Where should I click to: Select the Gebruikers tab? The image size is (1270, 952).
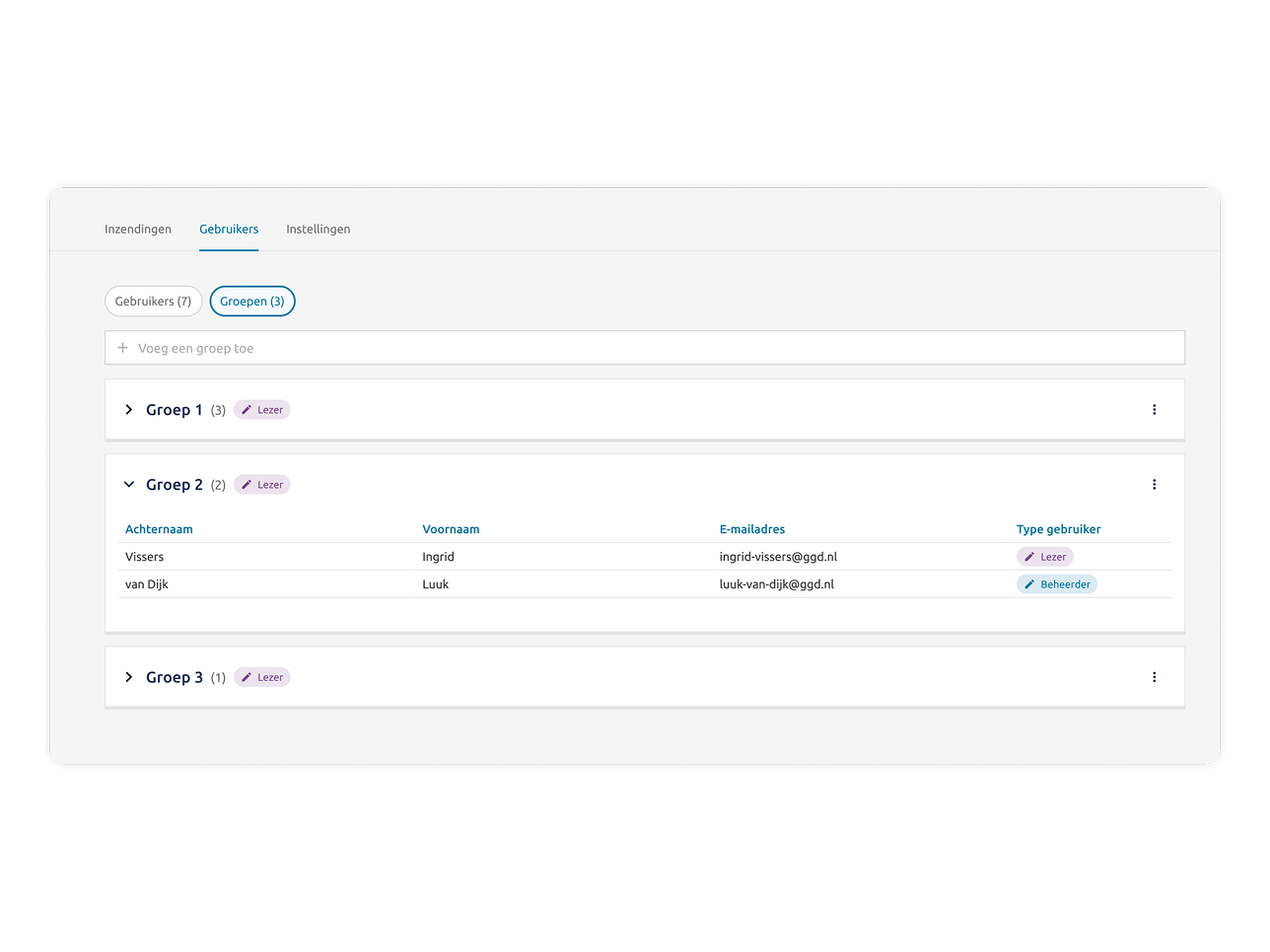click(x=229, y=229)
